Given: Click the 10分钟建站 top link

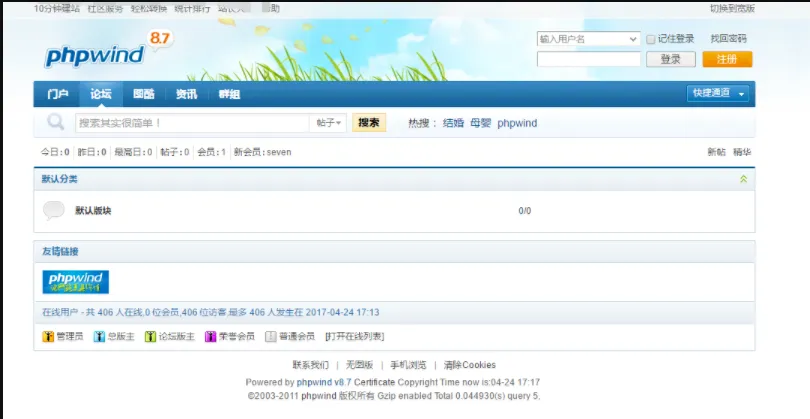Looking at the screenshot, I should coord(57,8).
